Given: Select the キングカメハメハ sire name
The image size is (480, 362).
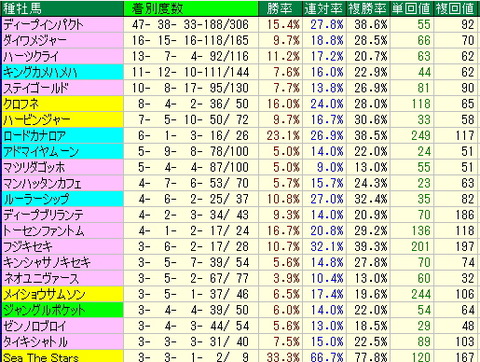Looking at the screenshot, I should [x=40, y=72].
